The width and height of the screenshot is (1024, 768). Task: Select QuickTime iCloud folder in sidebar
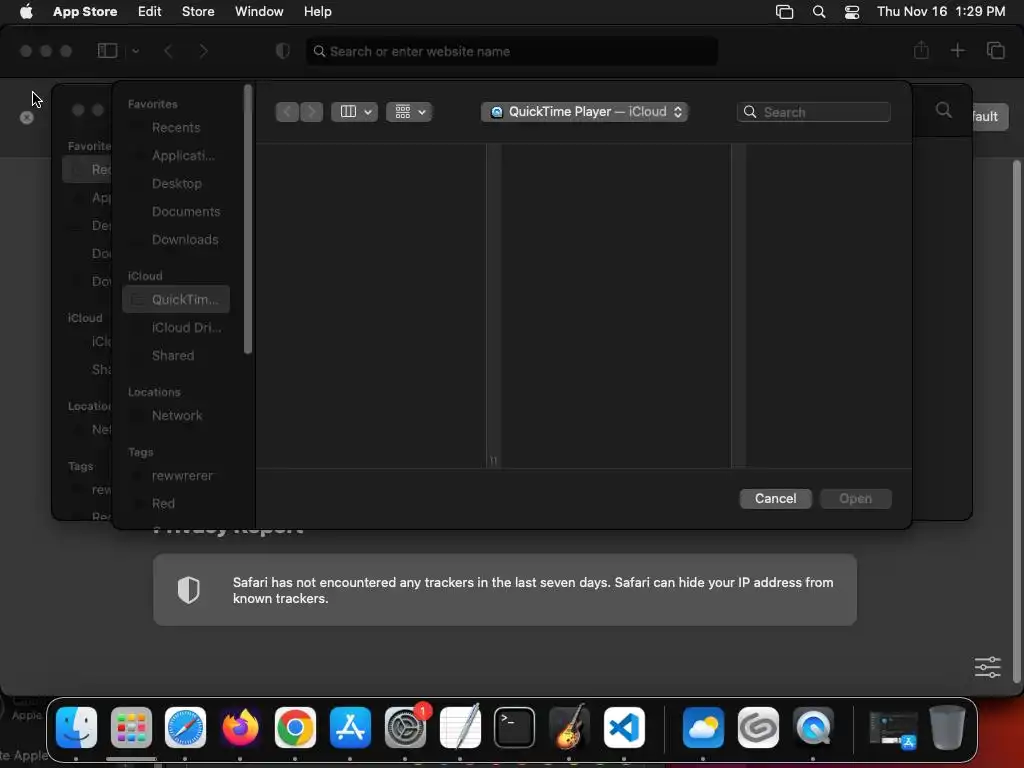(176, 299)
